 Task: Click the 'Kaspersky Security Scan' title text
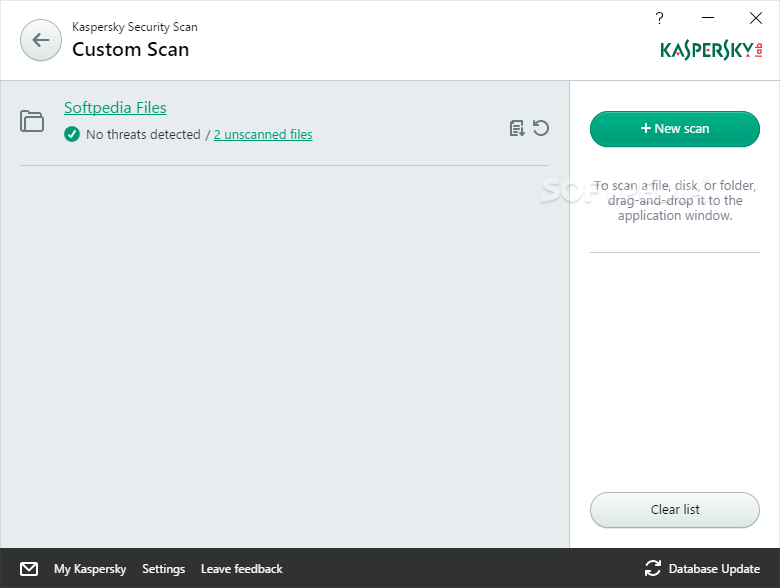point(135,27)
